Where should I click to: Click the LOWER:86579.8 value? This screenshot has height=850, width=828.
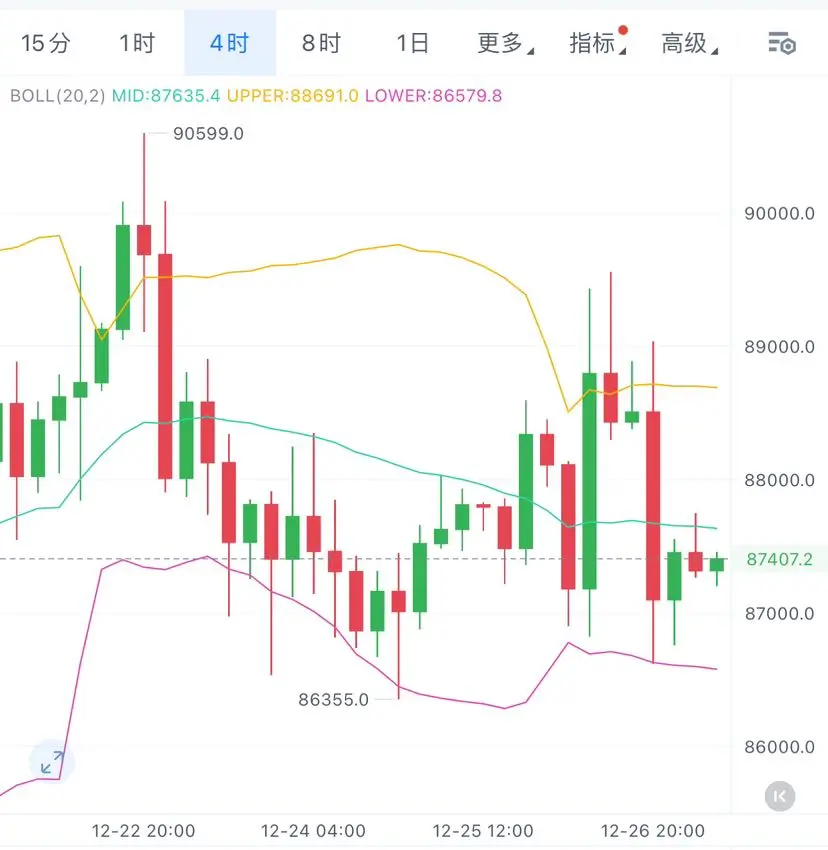pos(433,96)
